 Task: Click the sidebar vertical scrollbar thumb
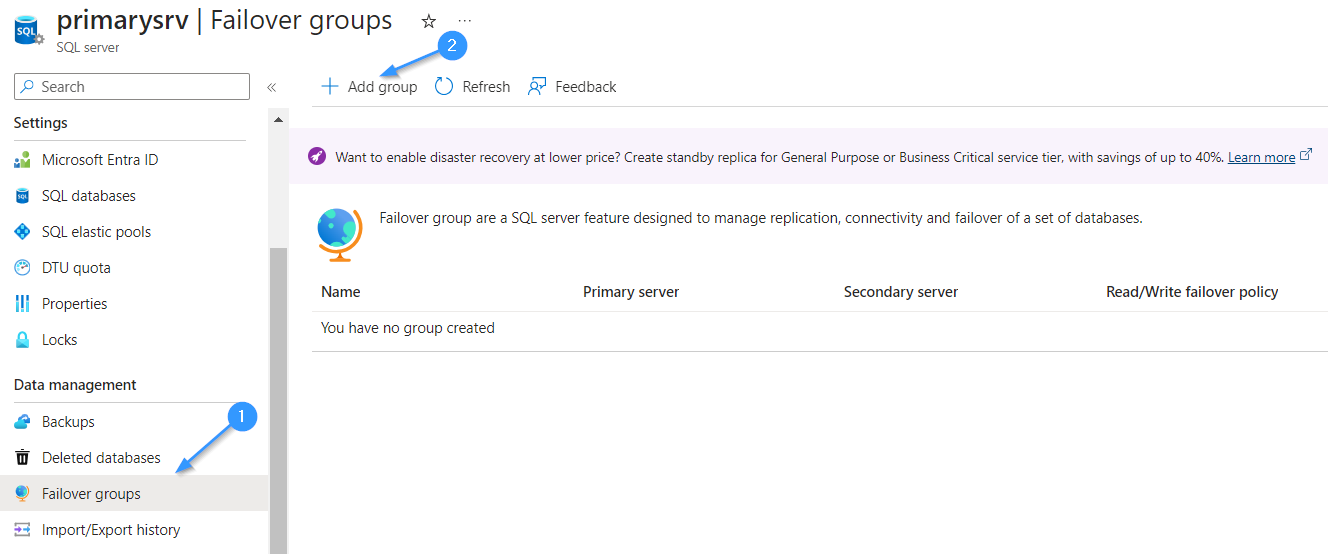click(x=278, y=400)
